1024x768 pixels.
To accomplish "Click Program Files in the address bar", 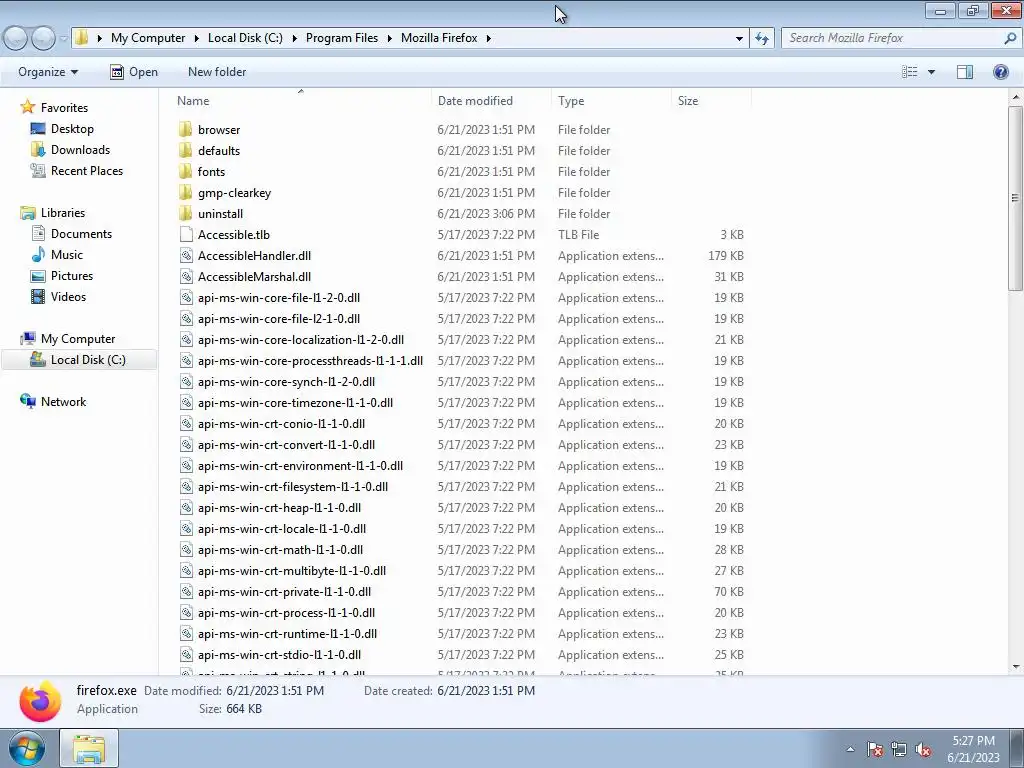I will pos(342,38).
